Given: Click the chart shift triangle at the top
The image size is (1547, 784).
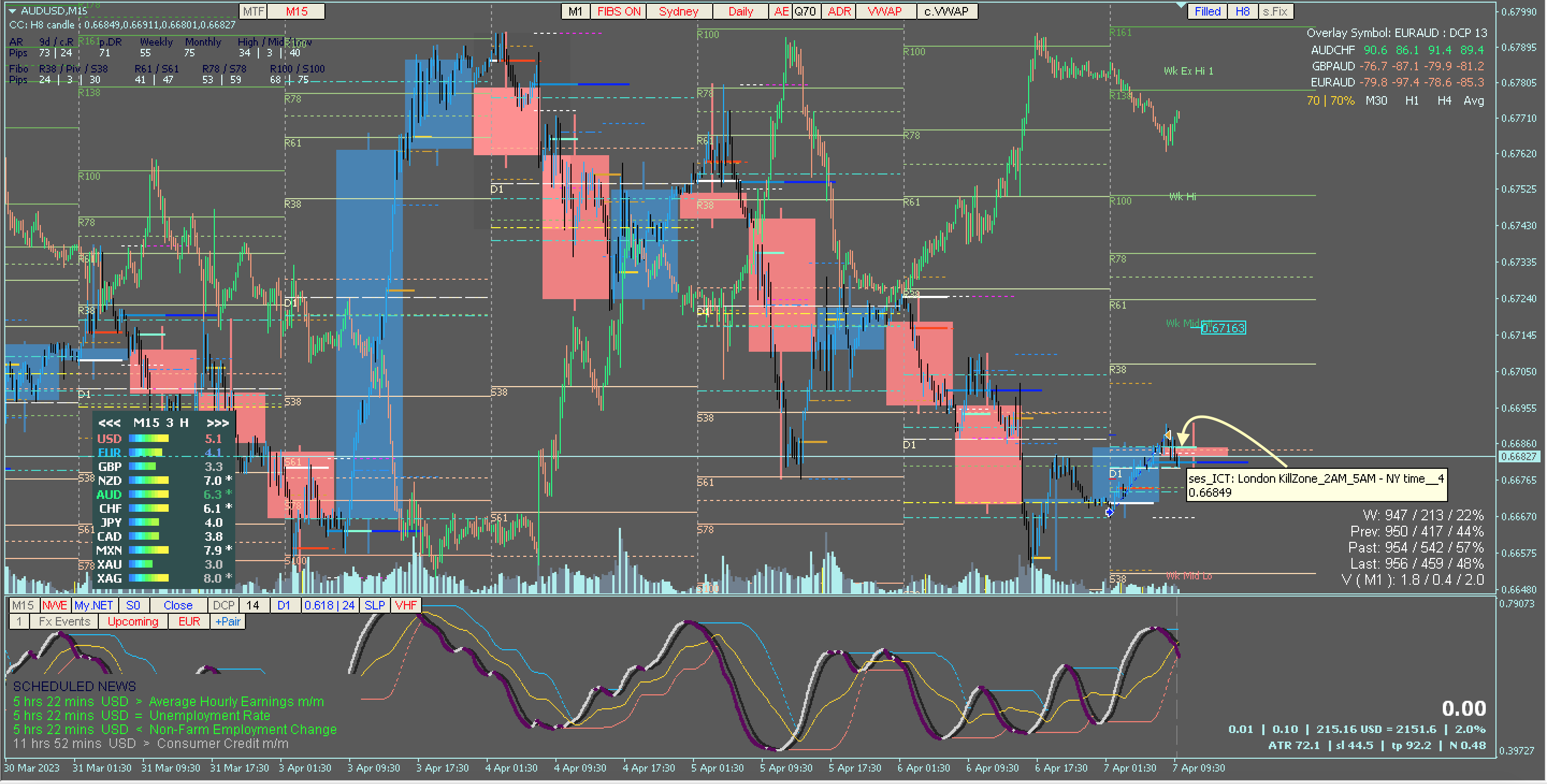Looking at the screenshot, I should 1181,5.
